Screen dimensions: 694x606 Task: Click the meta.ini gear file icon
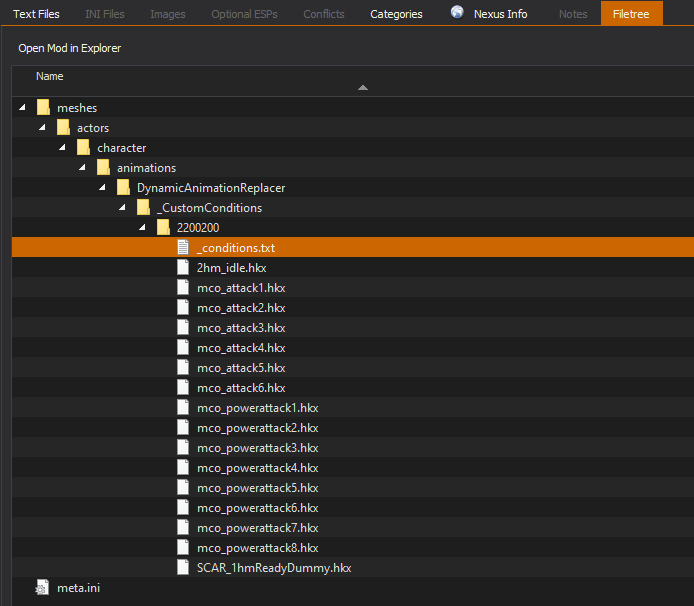(42, 587)
